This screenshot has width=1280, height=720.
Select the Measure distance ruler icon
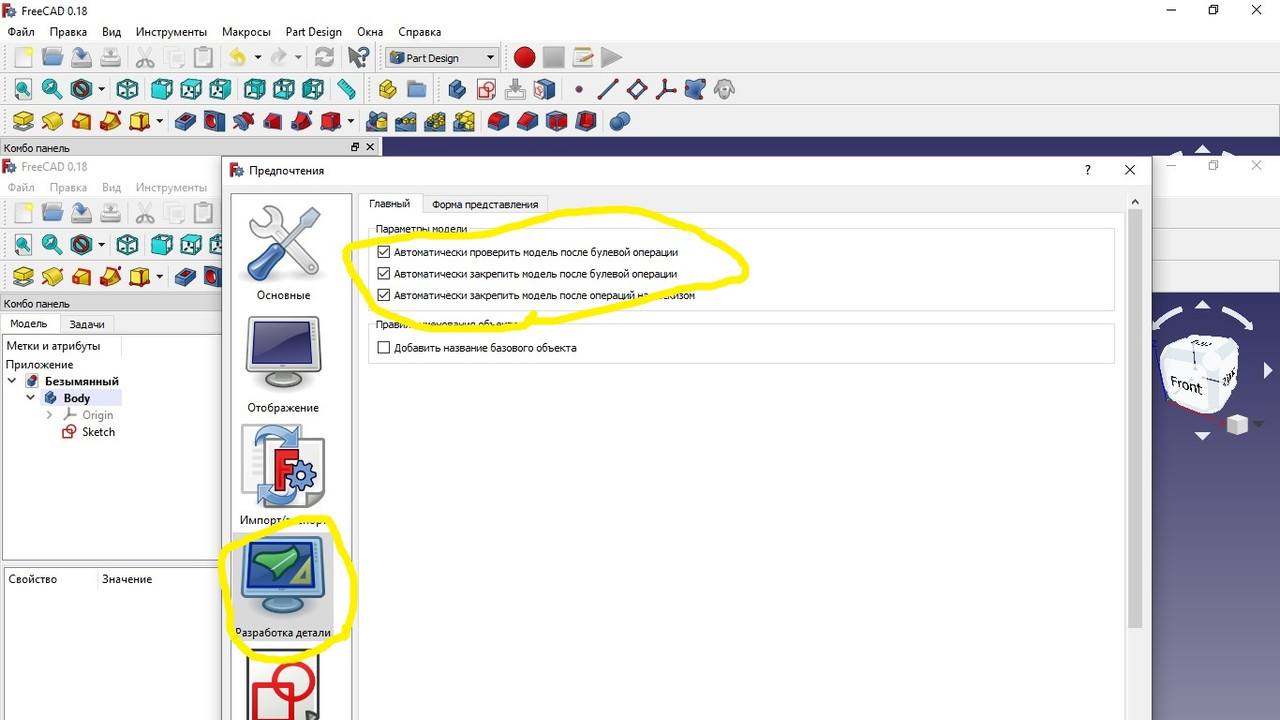click(x=346, y=90)
